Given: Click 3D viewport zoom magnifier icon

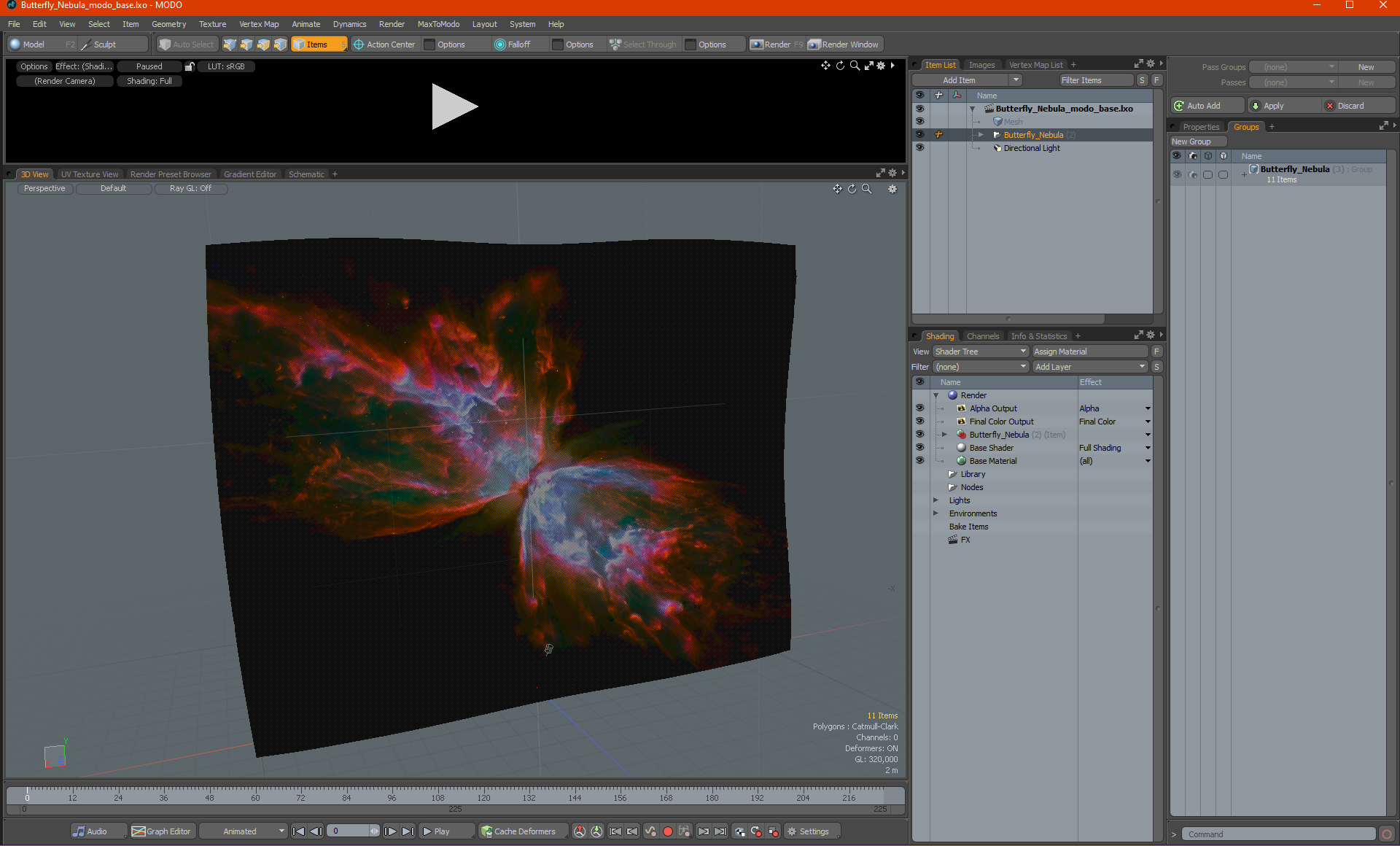Looking at the screenshot, I should 866,189.
